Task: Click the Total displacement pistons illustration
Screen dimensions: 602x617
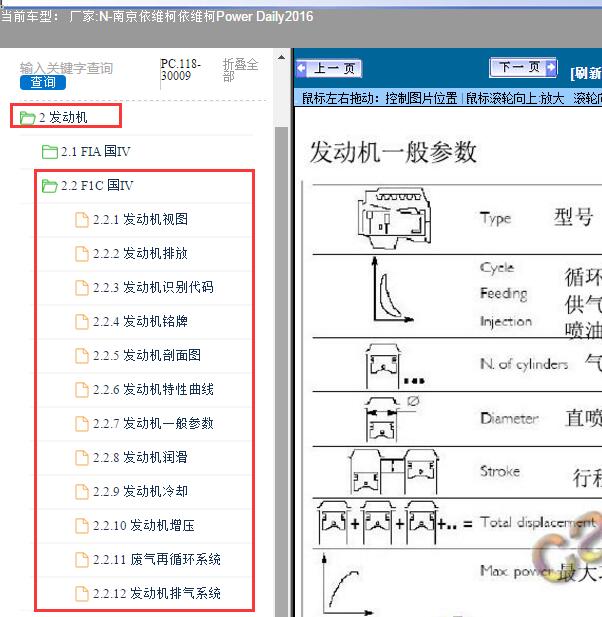Action: (394, 523)
